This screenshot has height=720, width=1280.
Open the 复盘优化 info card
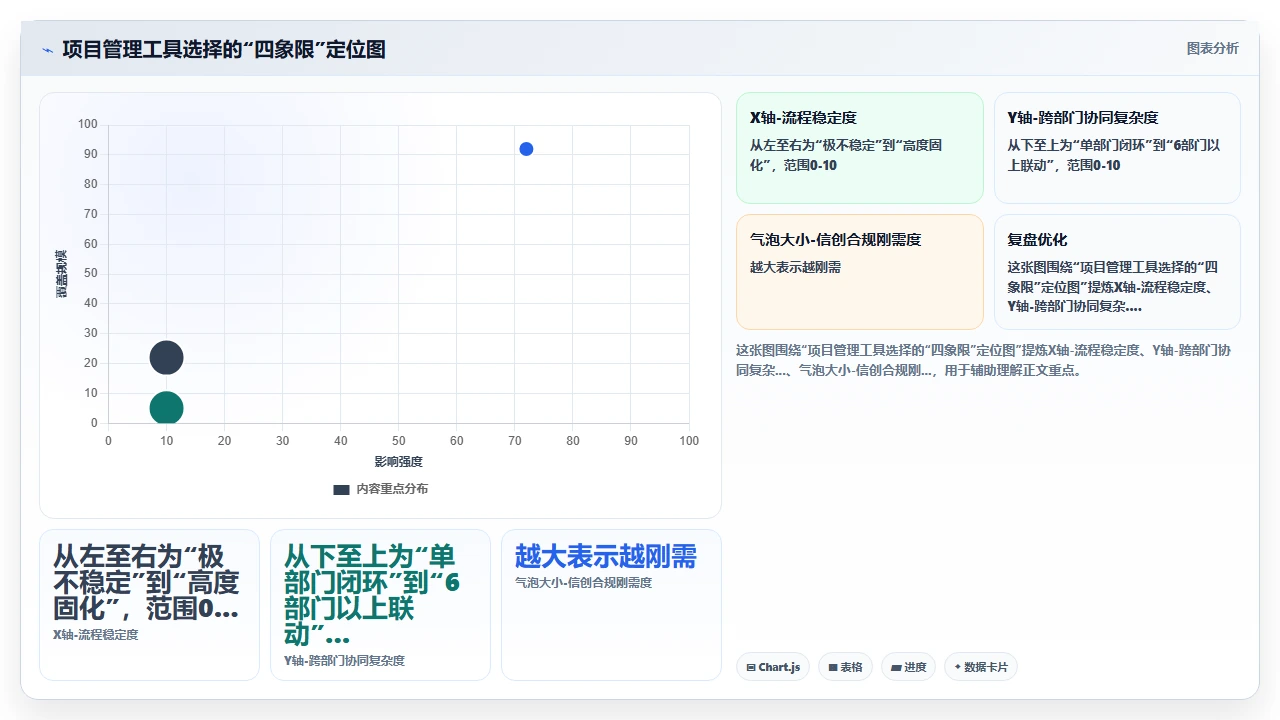[x=1117, y=272]
